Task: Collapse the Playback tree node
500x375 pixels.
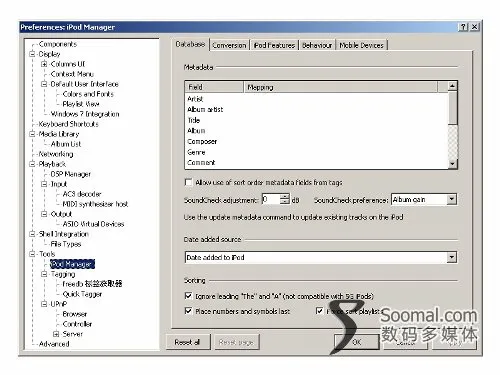Action: pyautogui.click(x=32, y=164)
